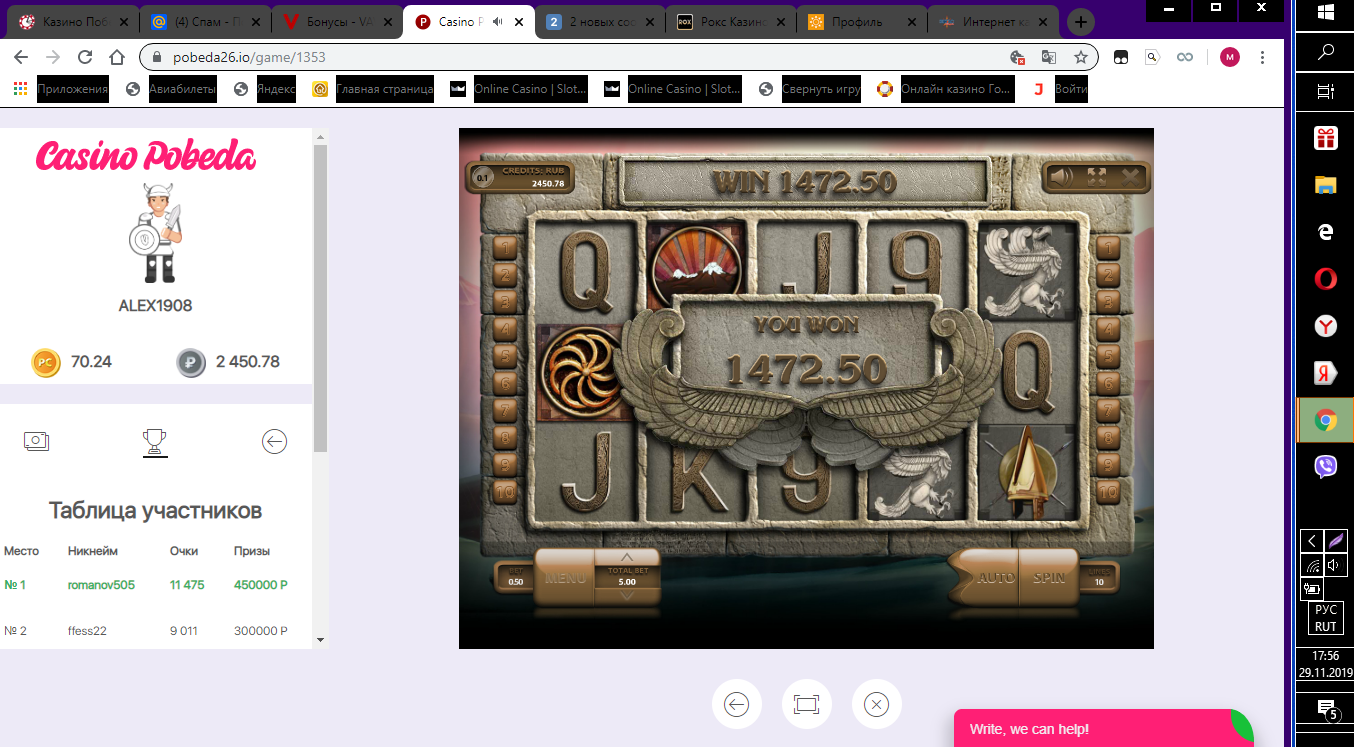Open Google Translate icon in the address bar
Image resolution: width=1354 pixels, height=747 pixels.
pos(1048,57)
